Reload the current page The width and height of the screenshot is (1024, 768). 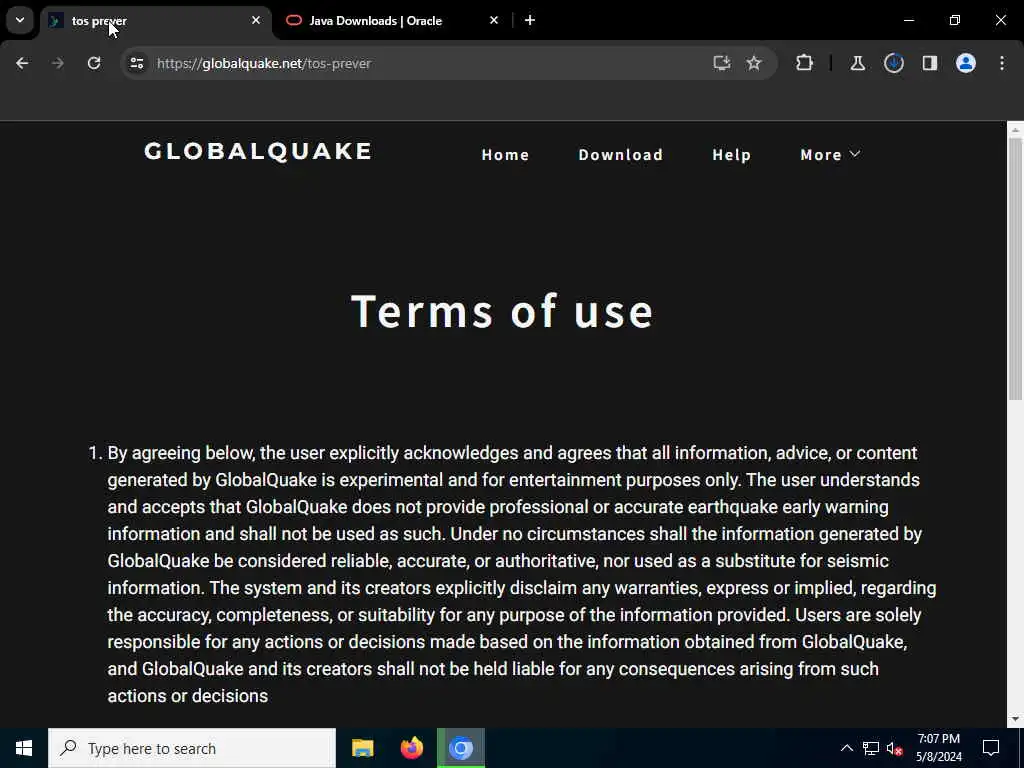coord(94,63)
